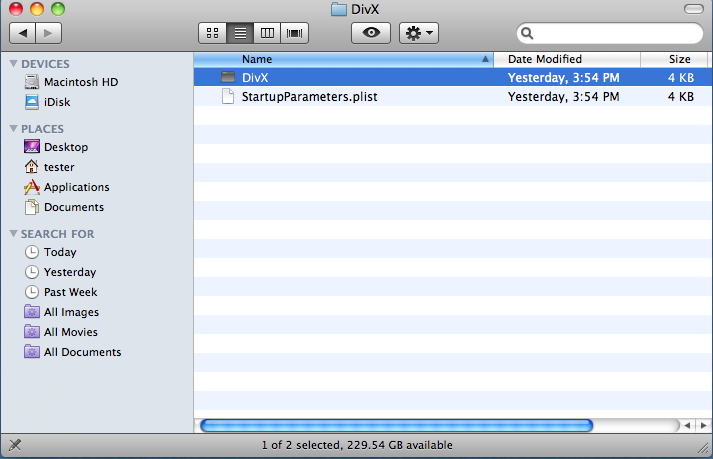Click the Desktop icon in Places
713x459 pixels.
pyautogui.click(x=32, y=147)
